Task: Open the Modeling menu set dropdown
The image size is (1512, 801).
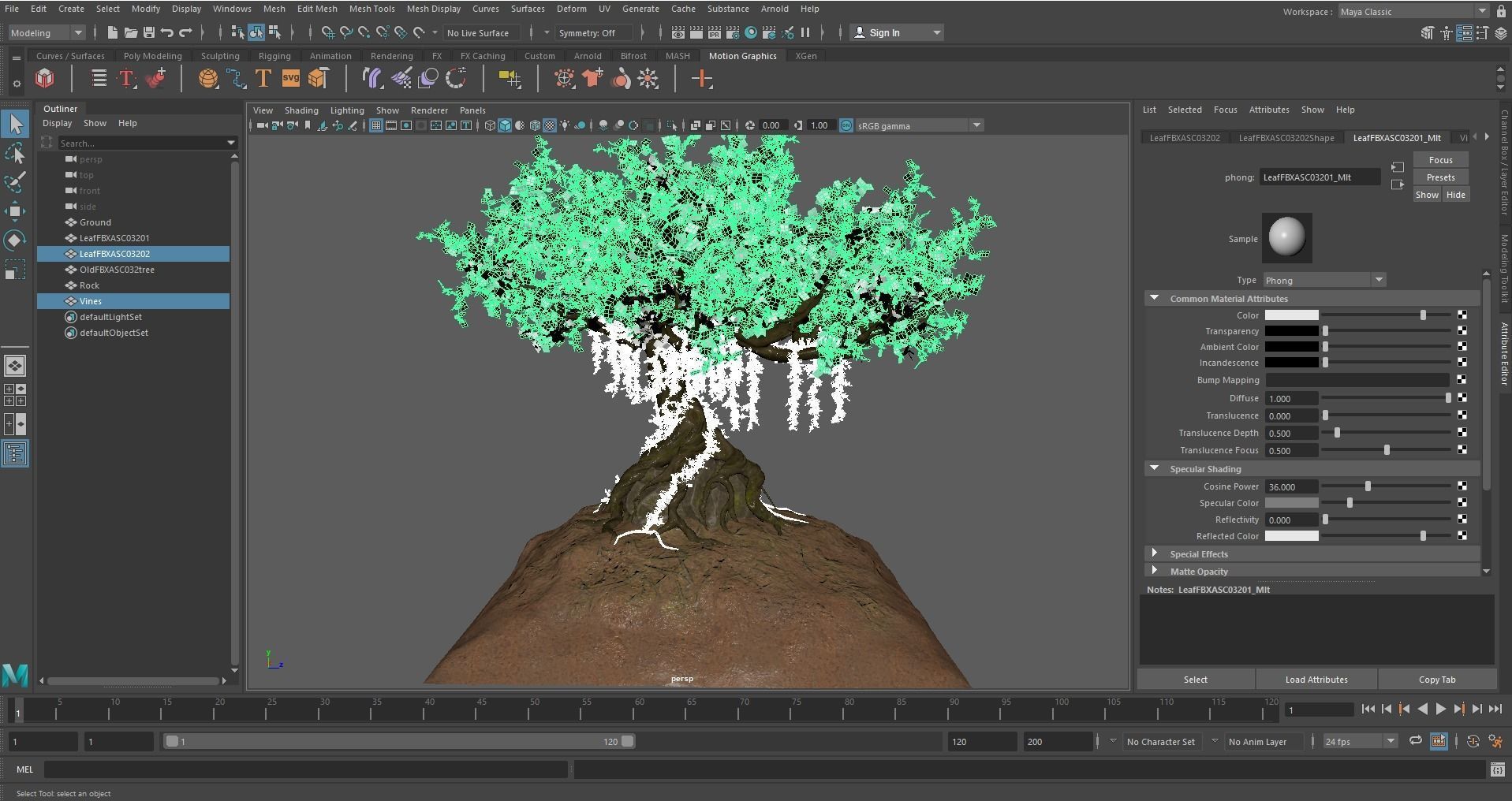Action: pos(47,32)
